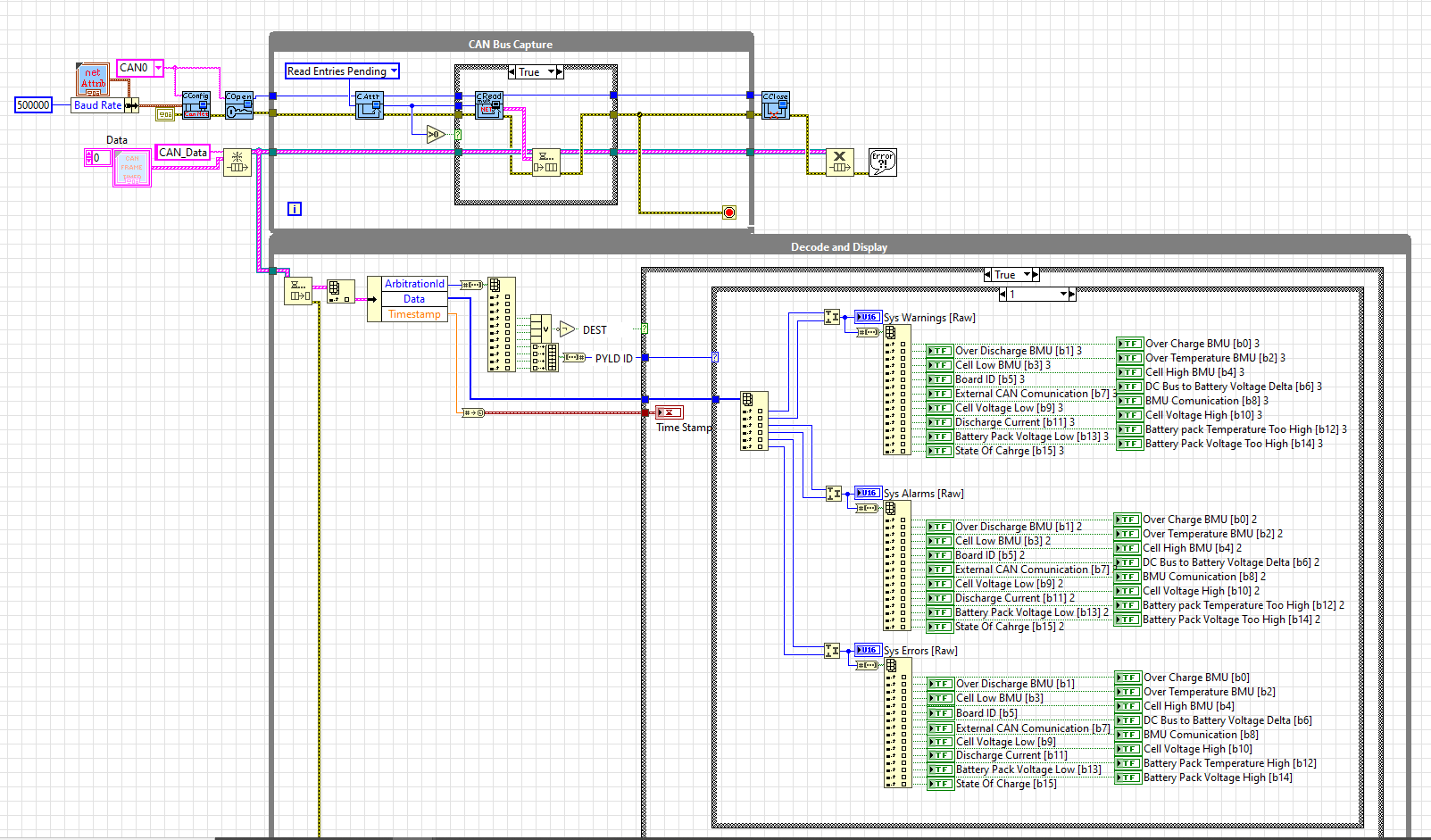The height and width of the screenshot is (840, 1431).
Task: Select the Data unbundle element
Action: point(414,299)
